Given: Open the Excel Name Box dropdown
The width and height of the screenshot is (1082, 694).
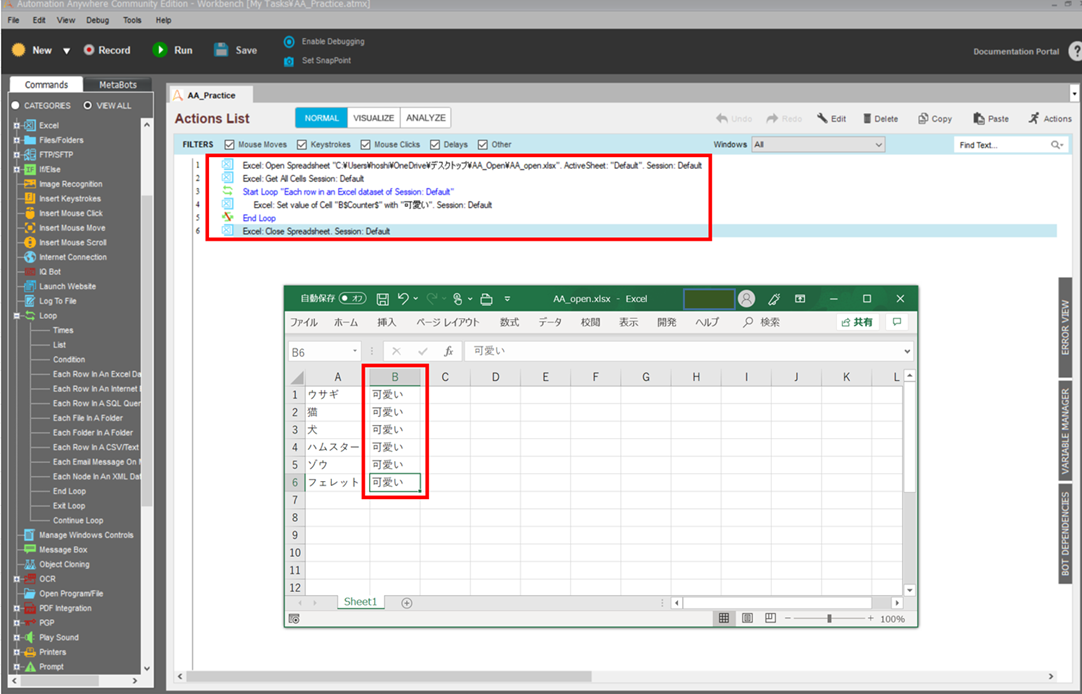Looking at the screenshot, I should (x=355, y=351).
